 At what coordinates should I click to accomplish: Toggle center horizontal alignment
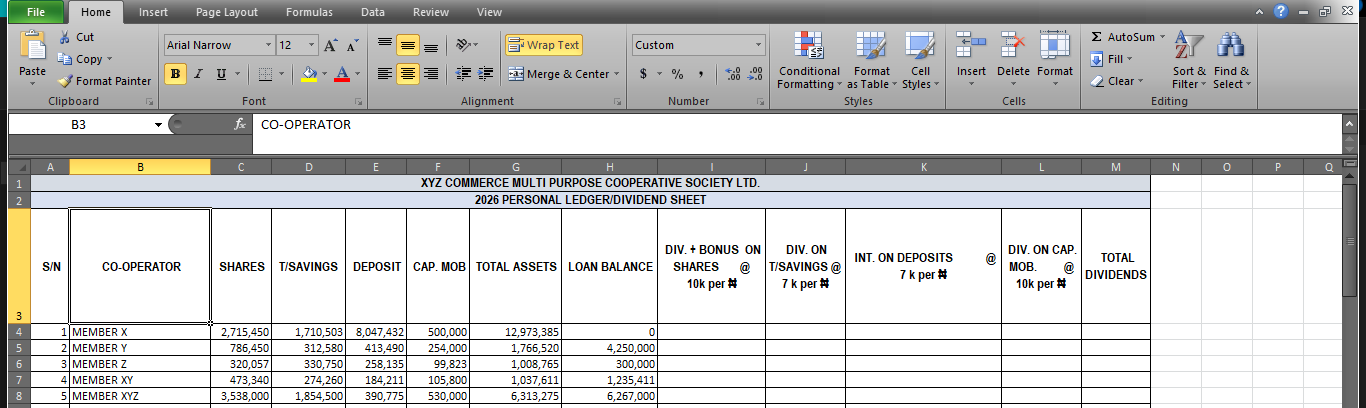pyautogui.click(x=407, y=74)
